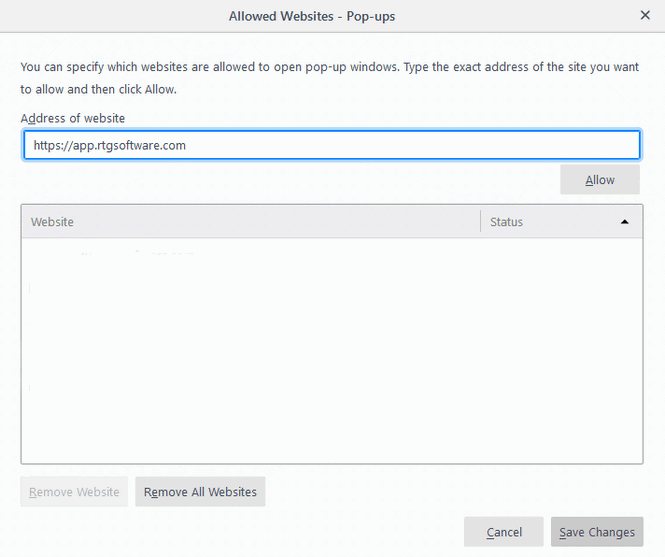
Task: Click the first line of instruction text
Action: [330, 68]
